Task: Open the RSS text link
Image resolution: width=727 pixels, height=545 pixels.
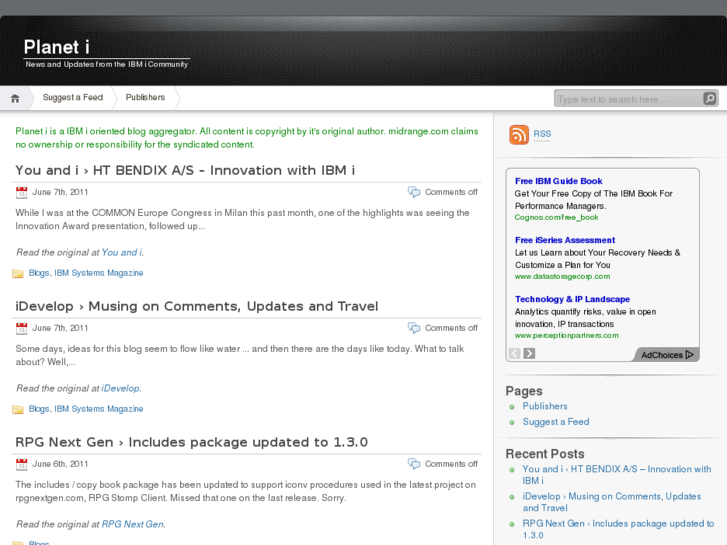Action: coord(542,134)
